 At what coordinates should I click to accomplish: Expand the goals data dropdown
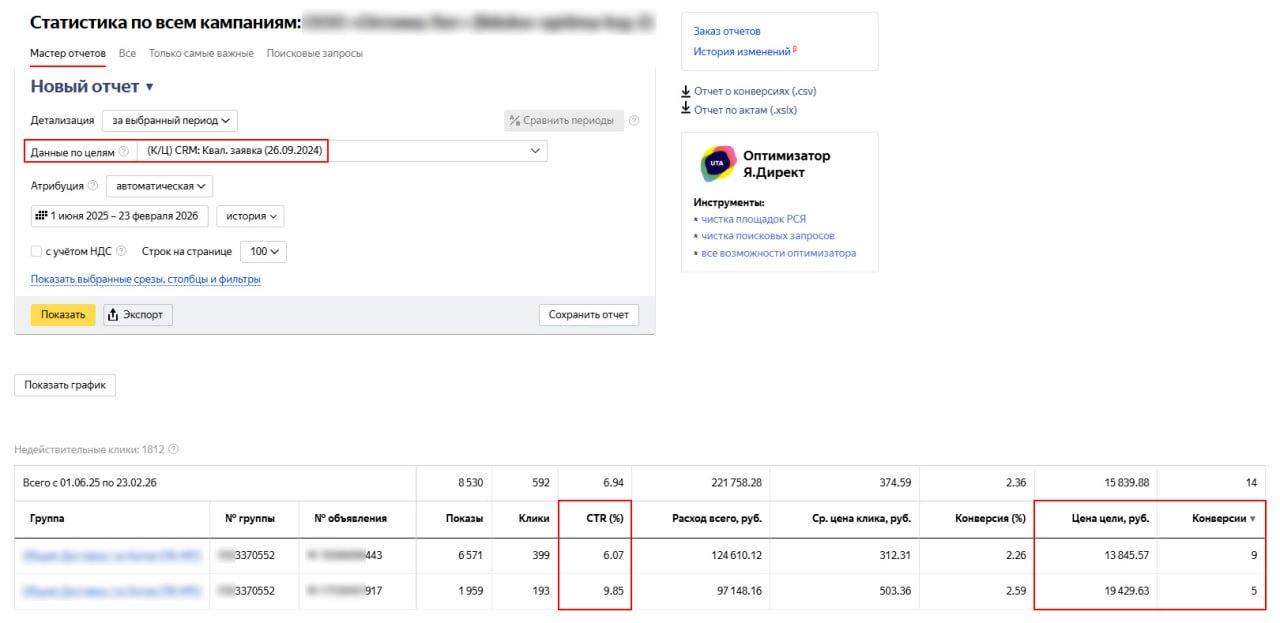(534, 151)
